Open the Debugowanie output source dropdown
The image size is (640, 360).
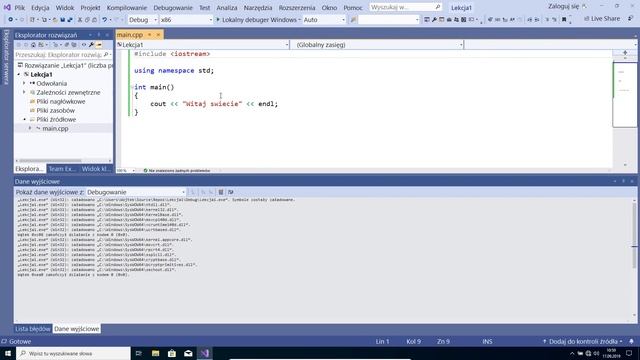tap(136, 192)
